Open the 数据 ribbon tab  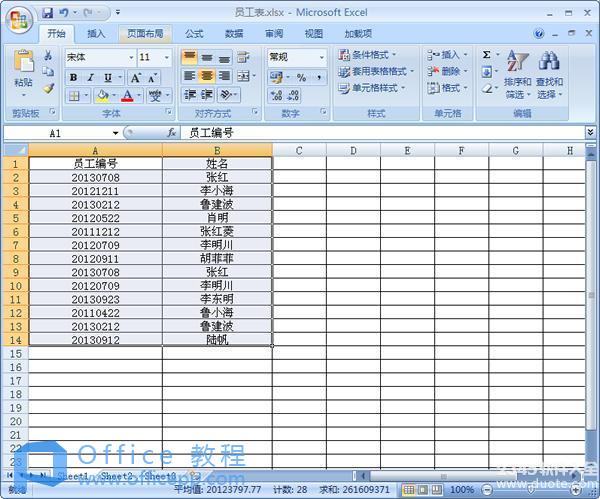234,33
